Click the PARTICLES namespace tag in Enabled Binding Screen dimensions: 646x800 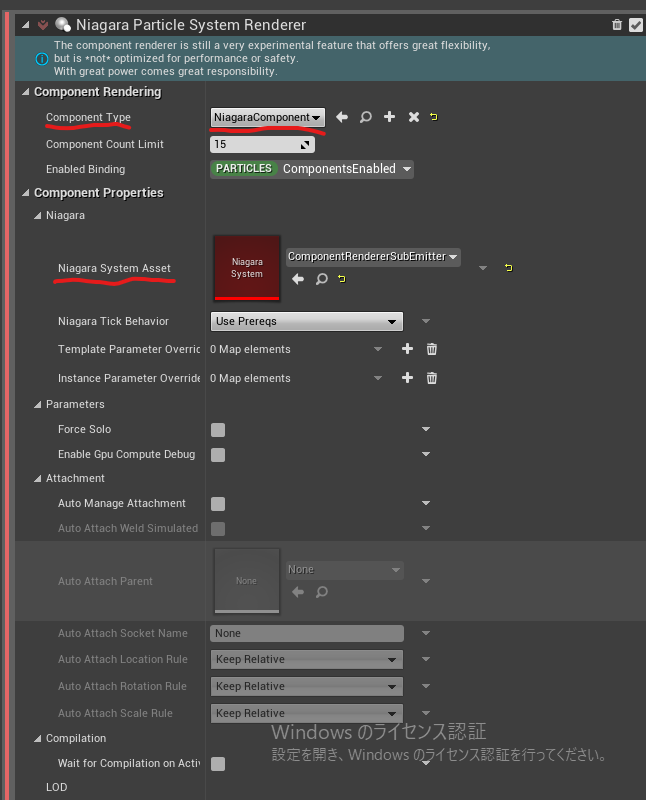point(244,169)
